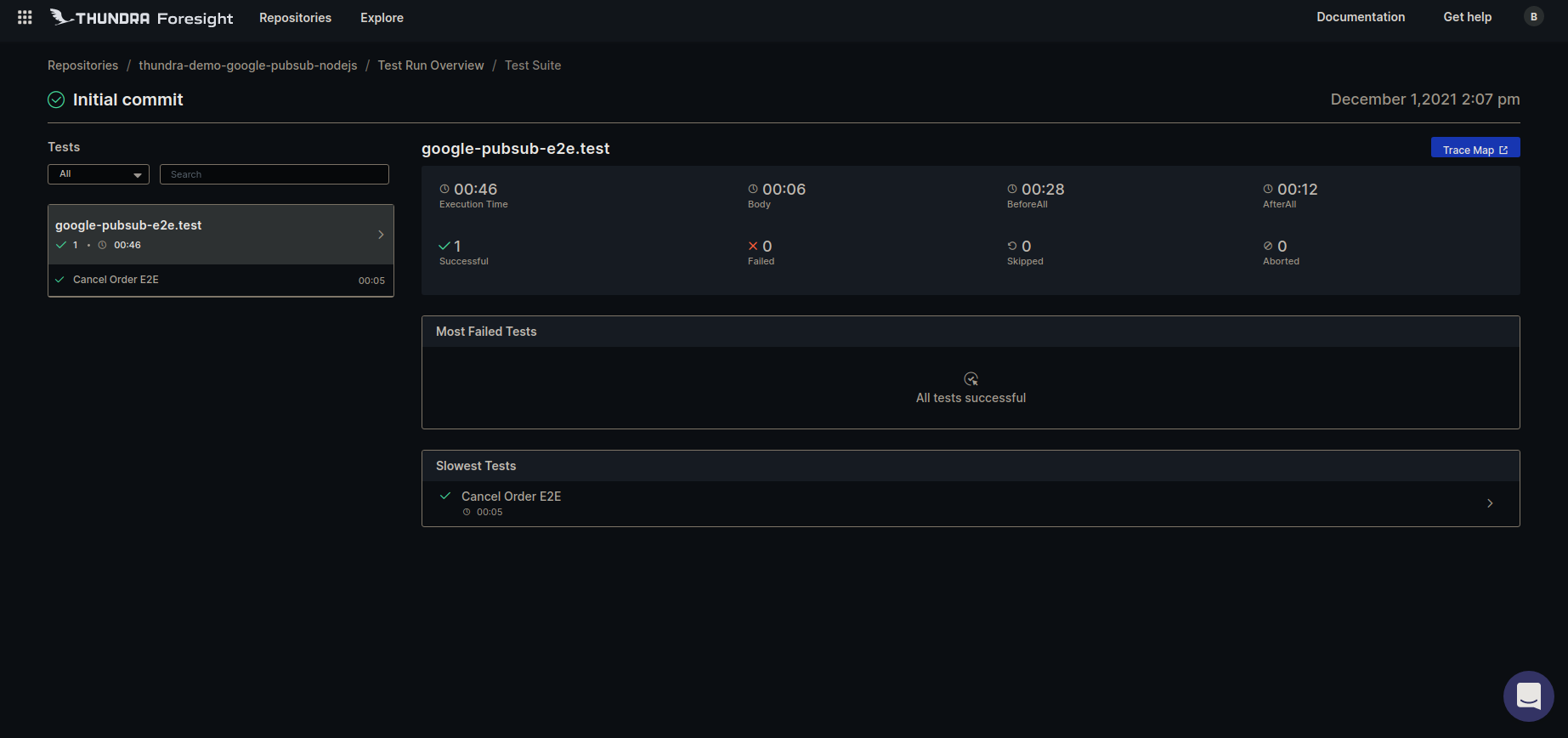Open the Documentation link
1568x738 pixels.
pos(1361,17)
